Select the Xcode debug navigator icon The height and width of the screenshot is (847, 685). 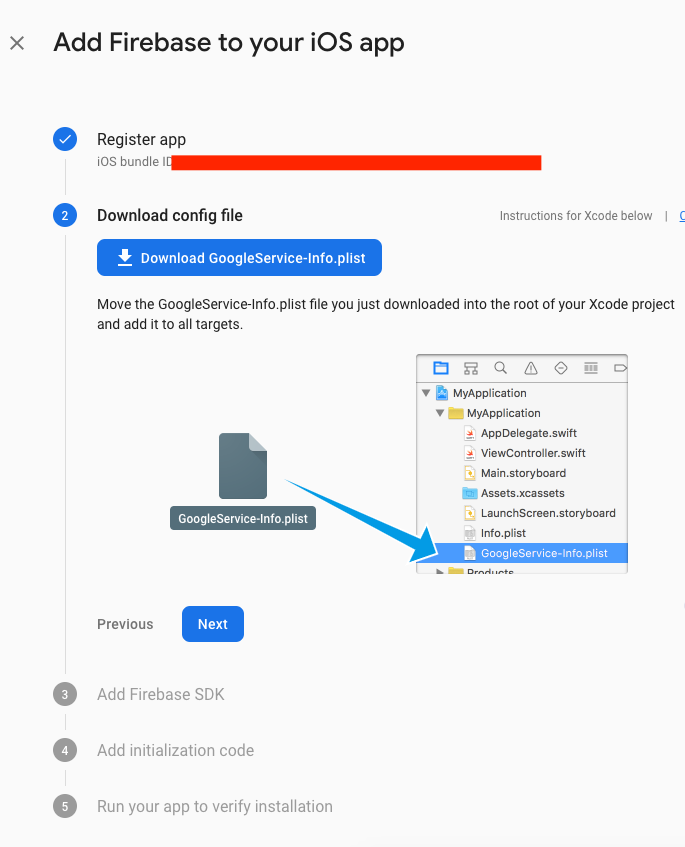591,368
